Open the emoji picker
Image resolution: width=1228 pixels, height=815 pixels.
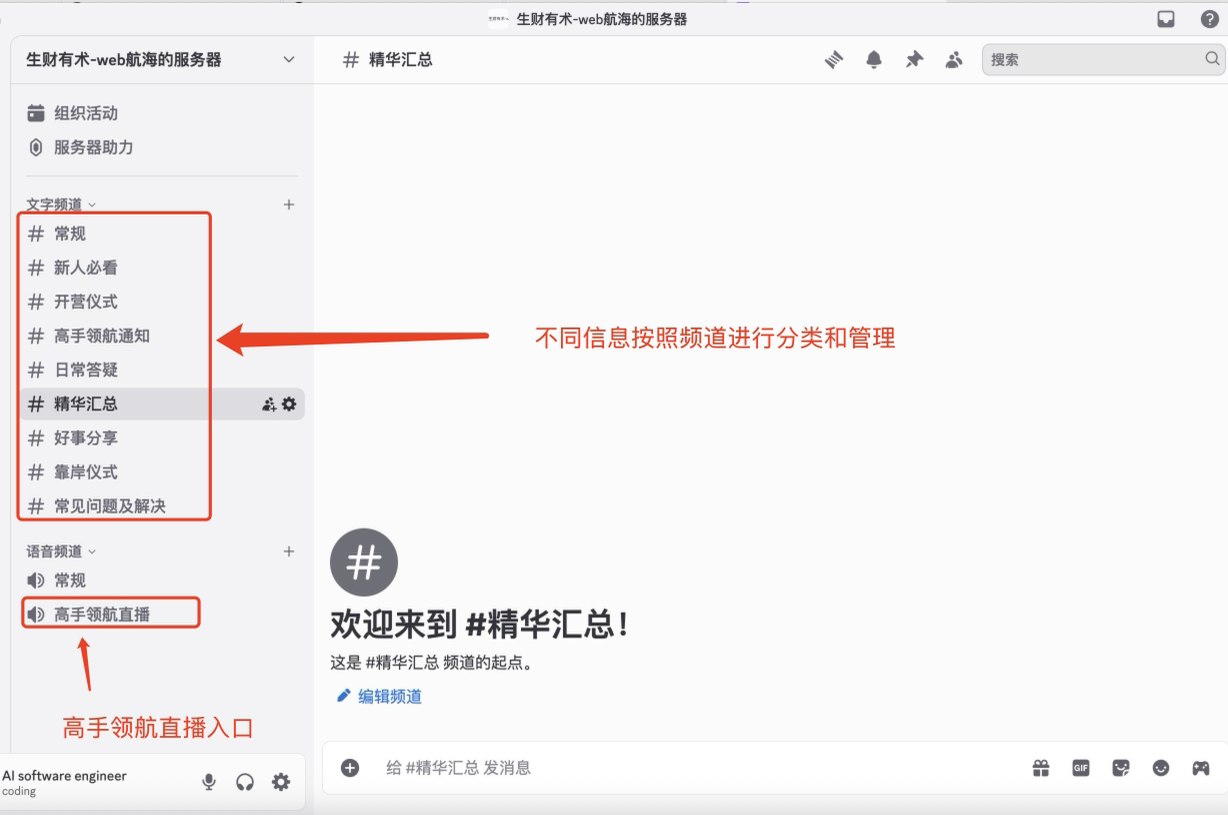pos(1161,768)
